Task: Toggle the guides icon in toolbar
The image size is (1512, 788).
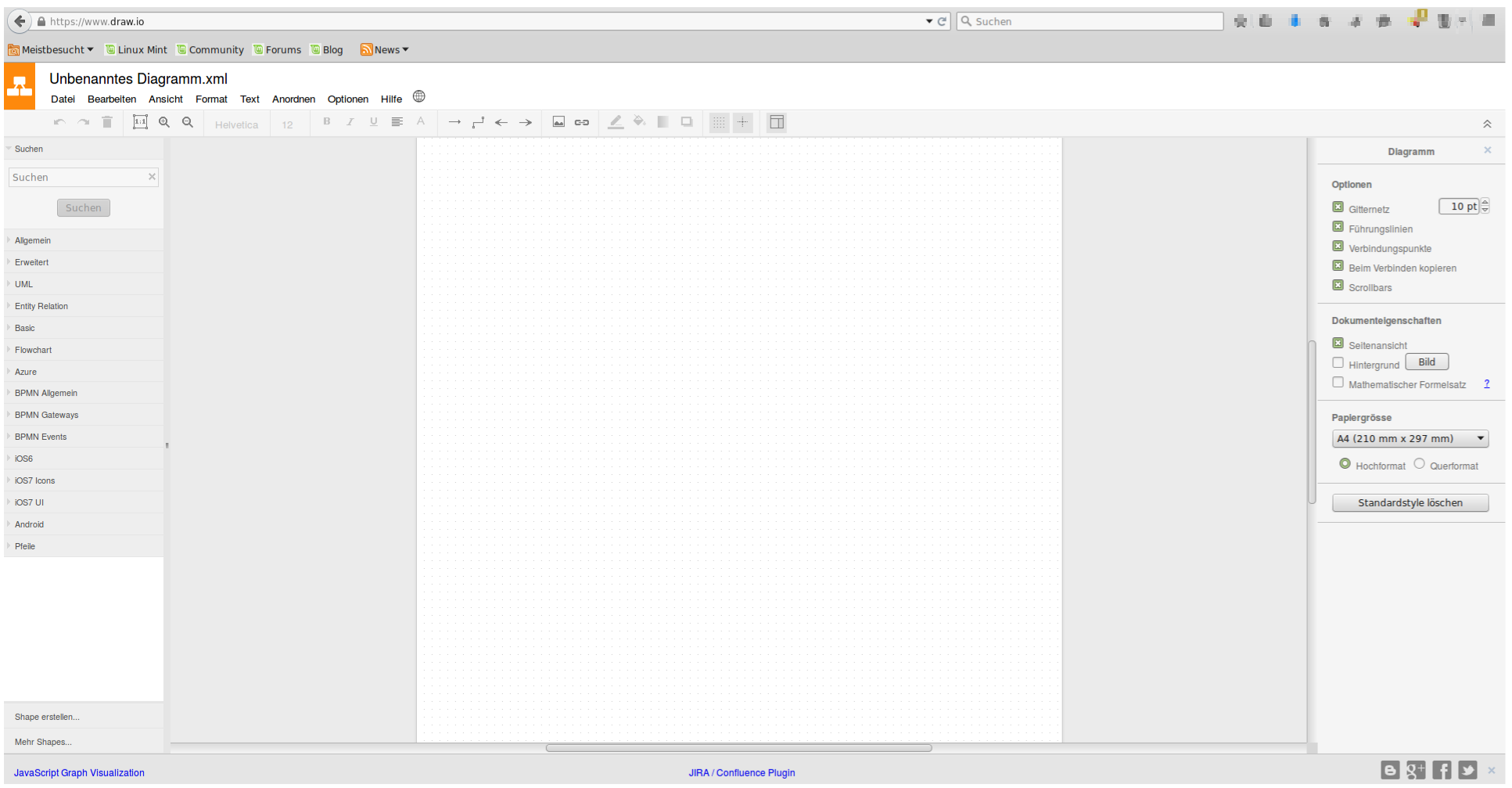Action: (743, 122)
